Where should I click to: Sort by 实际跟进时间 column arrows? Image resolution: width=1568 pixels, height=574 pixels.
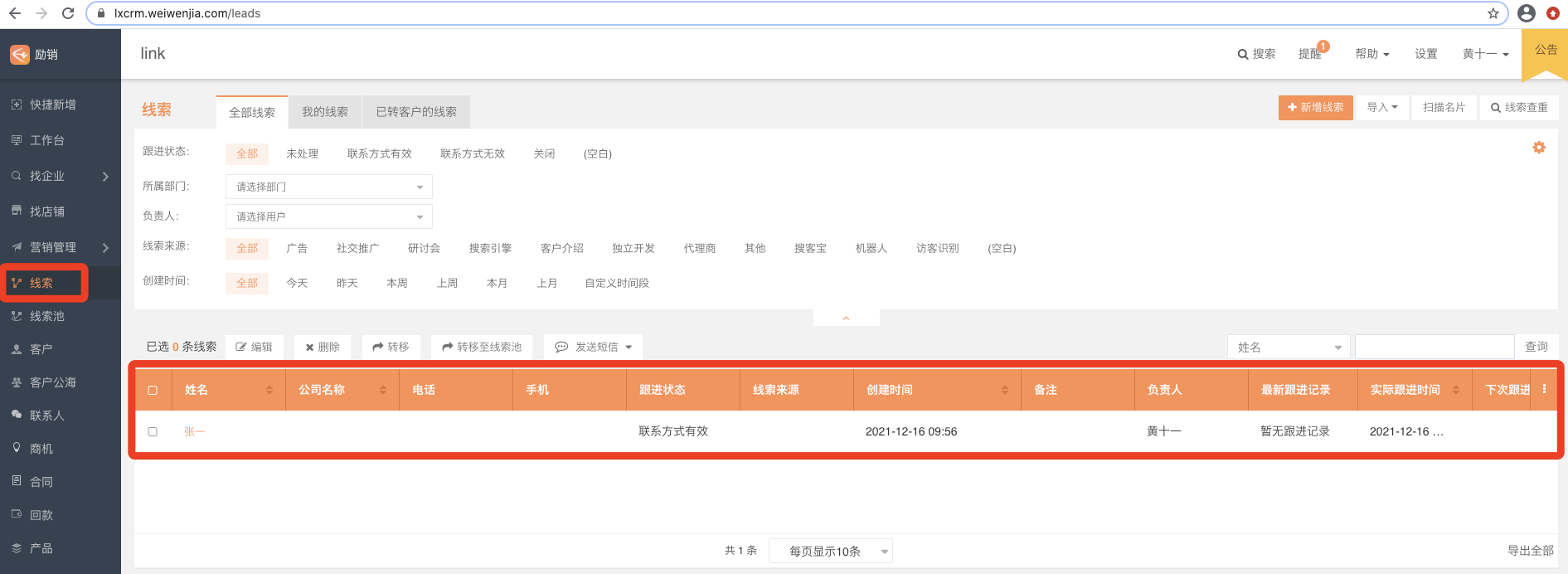pyautogui.click(x=1456, y=390)
